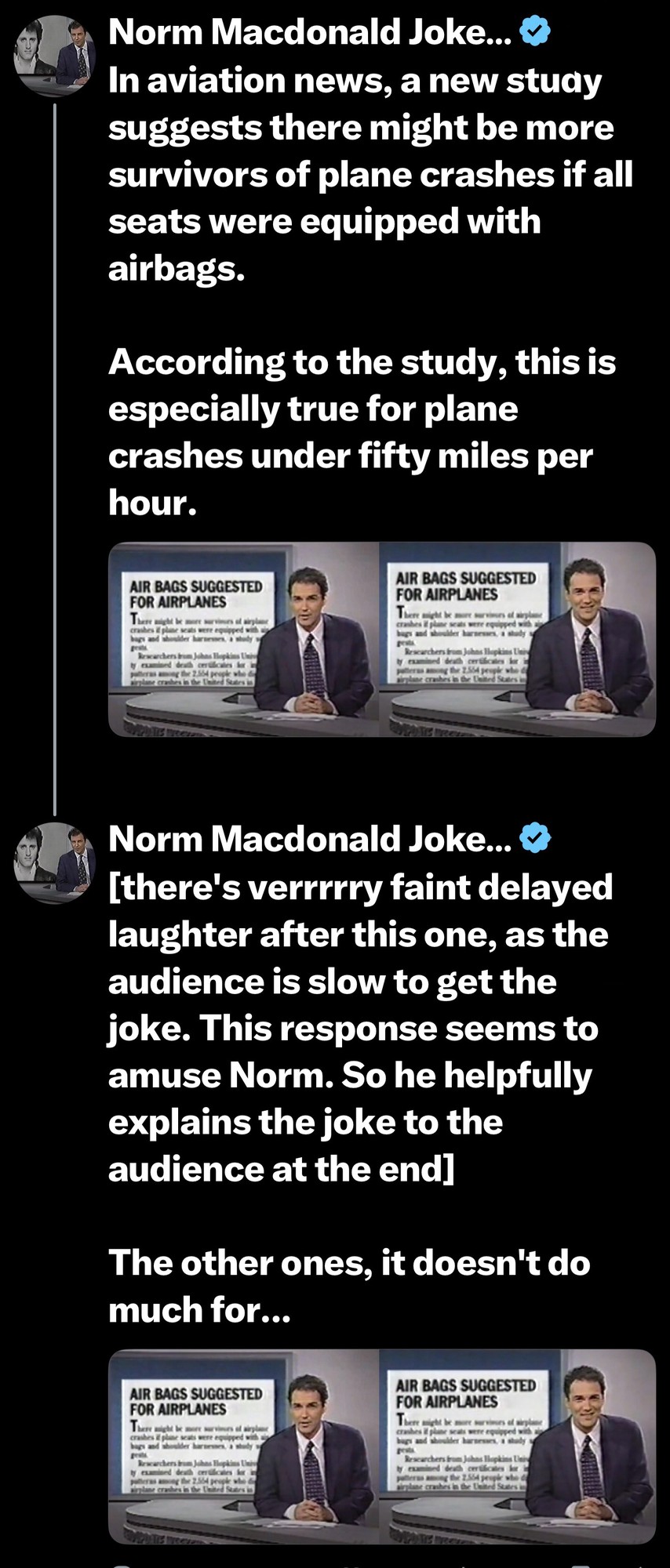This screenshot has width=670, height=1568.
Task: Select the "According to the study" paragraph
Action: point(361,432)
